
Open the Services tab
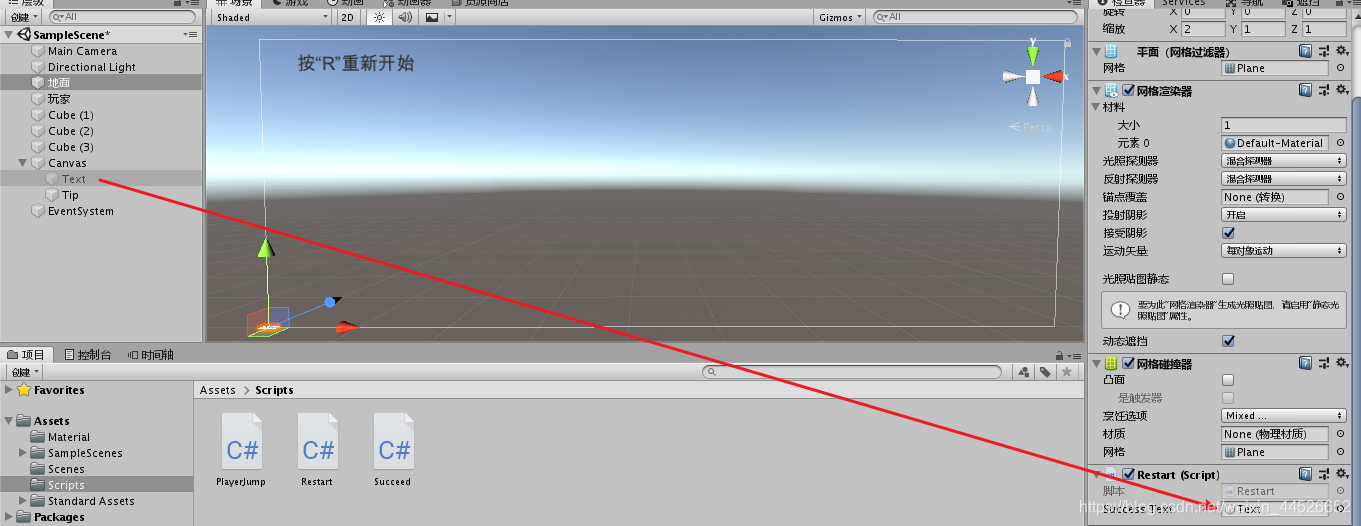pos(1184,3)
